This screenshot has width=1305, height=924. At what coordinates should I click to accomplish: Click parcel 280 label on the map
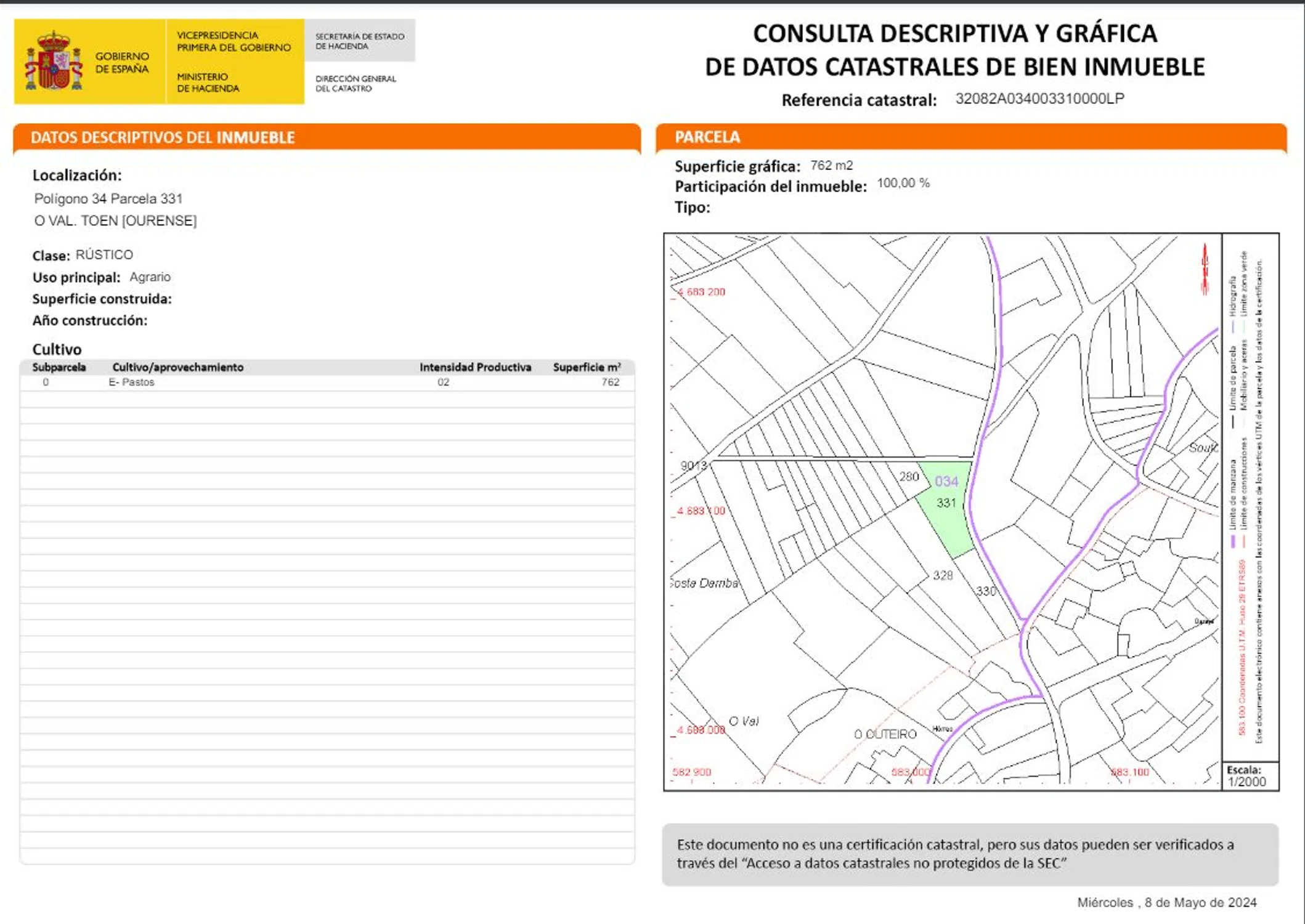(909, 476)
